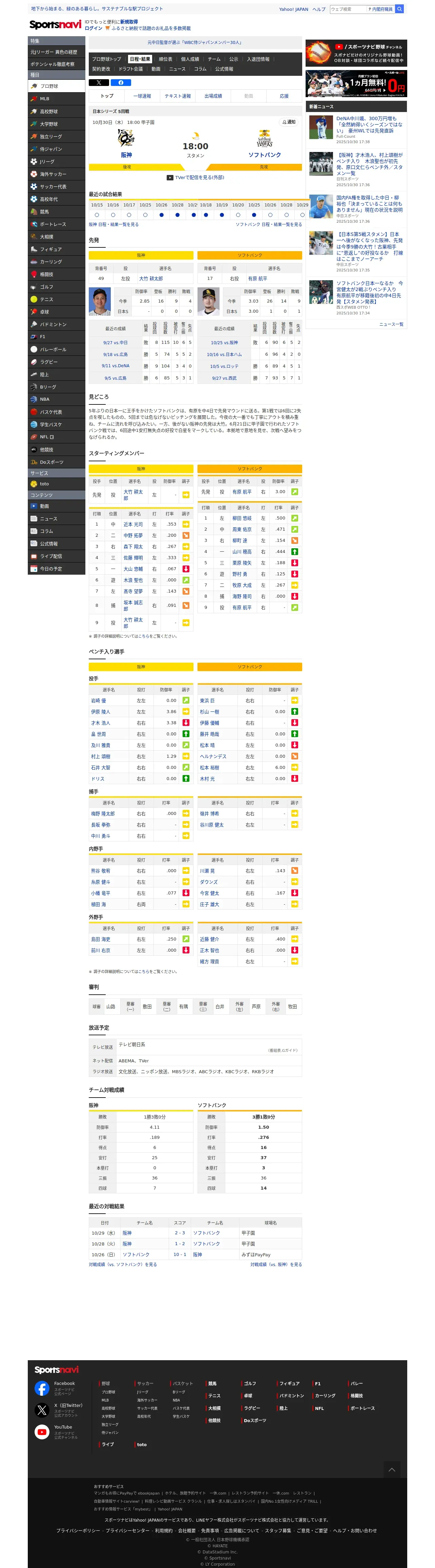Open Facebook page icon in footer
Image resolution: width=435 pixels, height=1568 pixels.
tap(42, 1388)
